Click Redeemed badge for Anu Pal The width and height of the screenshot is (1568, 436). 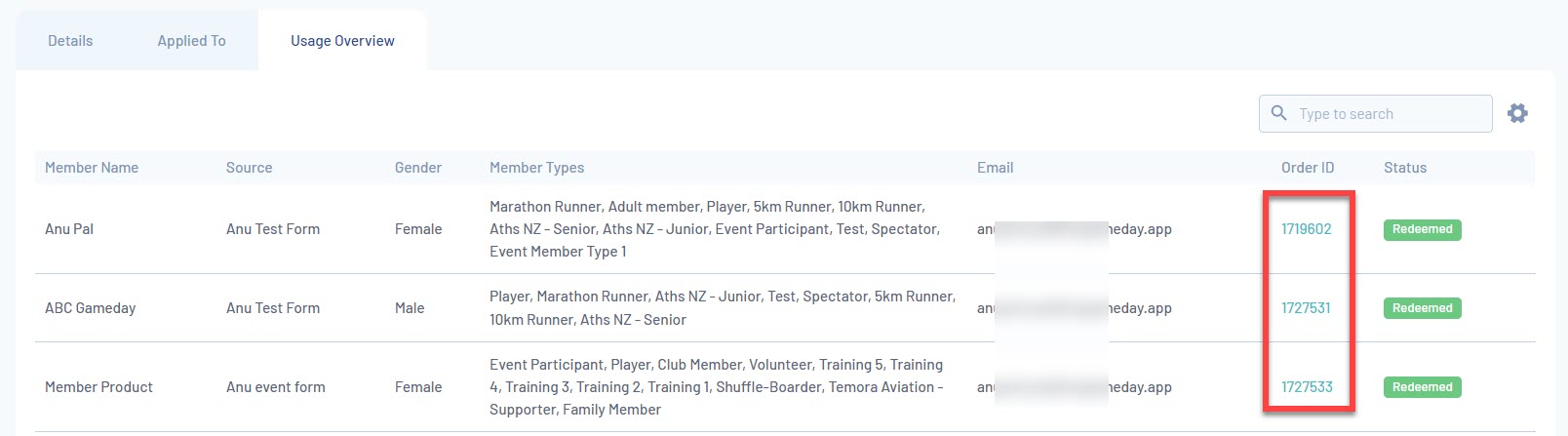click(x=1422, y=229)
